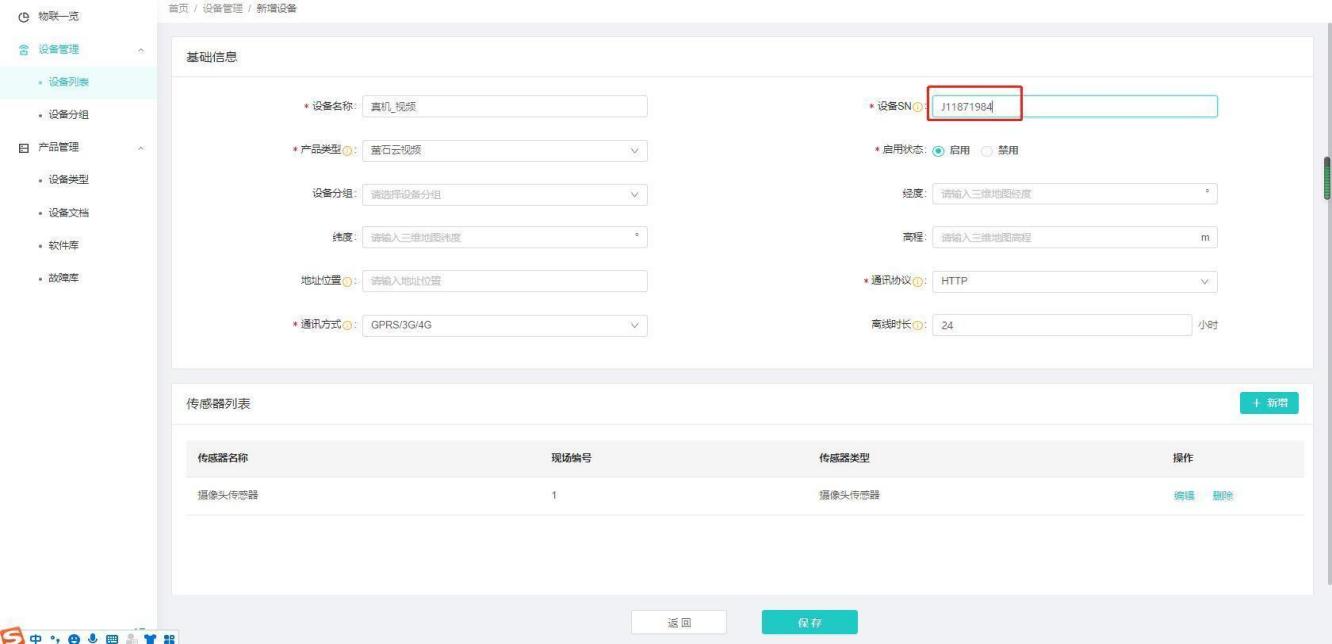This screenshot has height=644, width=1332.
Task: Click the info icon beside 离线时长
Action: tap(918, 326)
